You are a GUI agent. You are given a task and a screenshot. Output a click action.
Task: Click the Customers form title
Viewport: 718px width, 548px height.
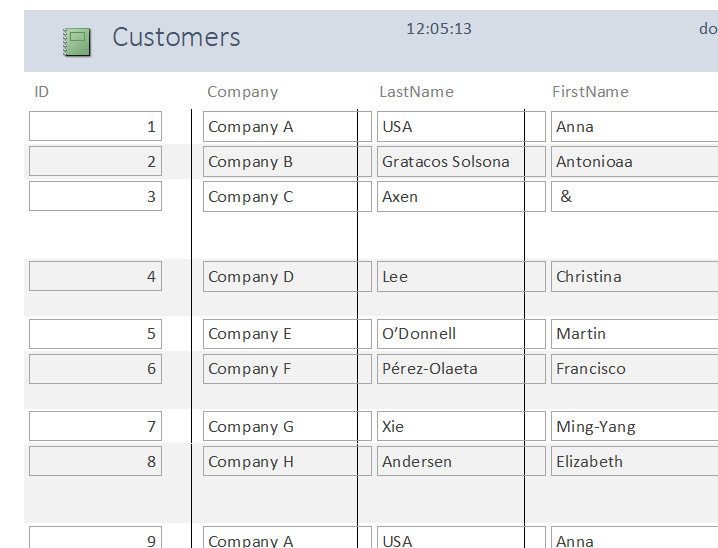pos(176,38)
